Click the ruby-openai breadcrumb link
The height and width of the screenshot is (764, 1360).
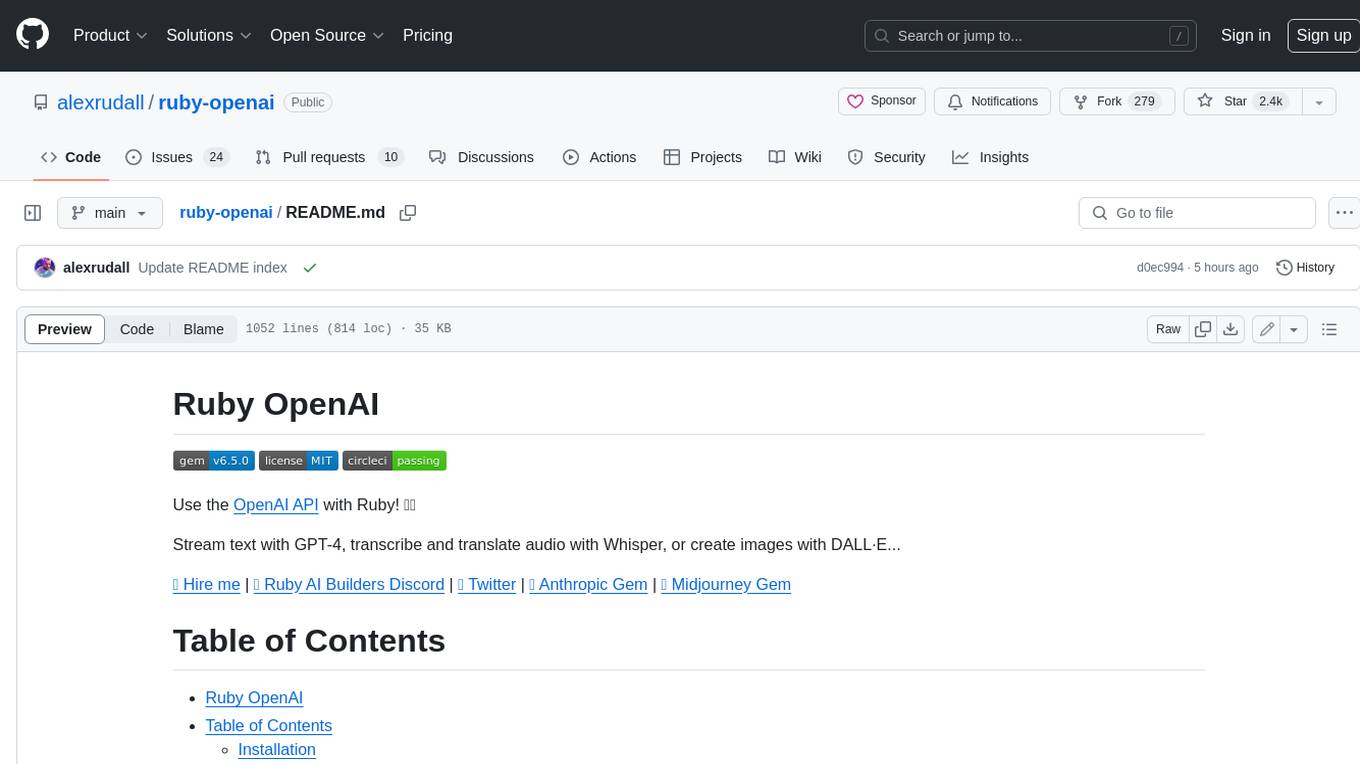click(226, 212)
